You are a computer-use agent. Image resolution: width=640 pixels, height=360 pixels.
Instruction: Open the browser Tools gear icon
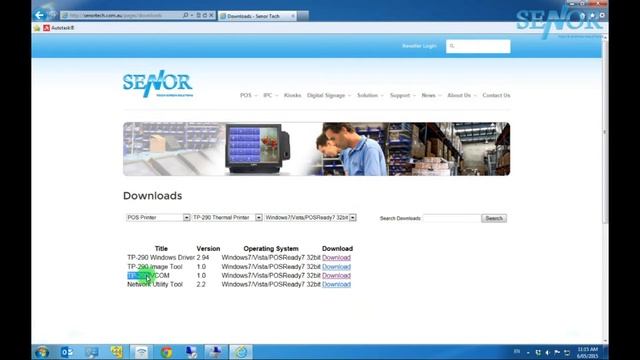point(602,16)
